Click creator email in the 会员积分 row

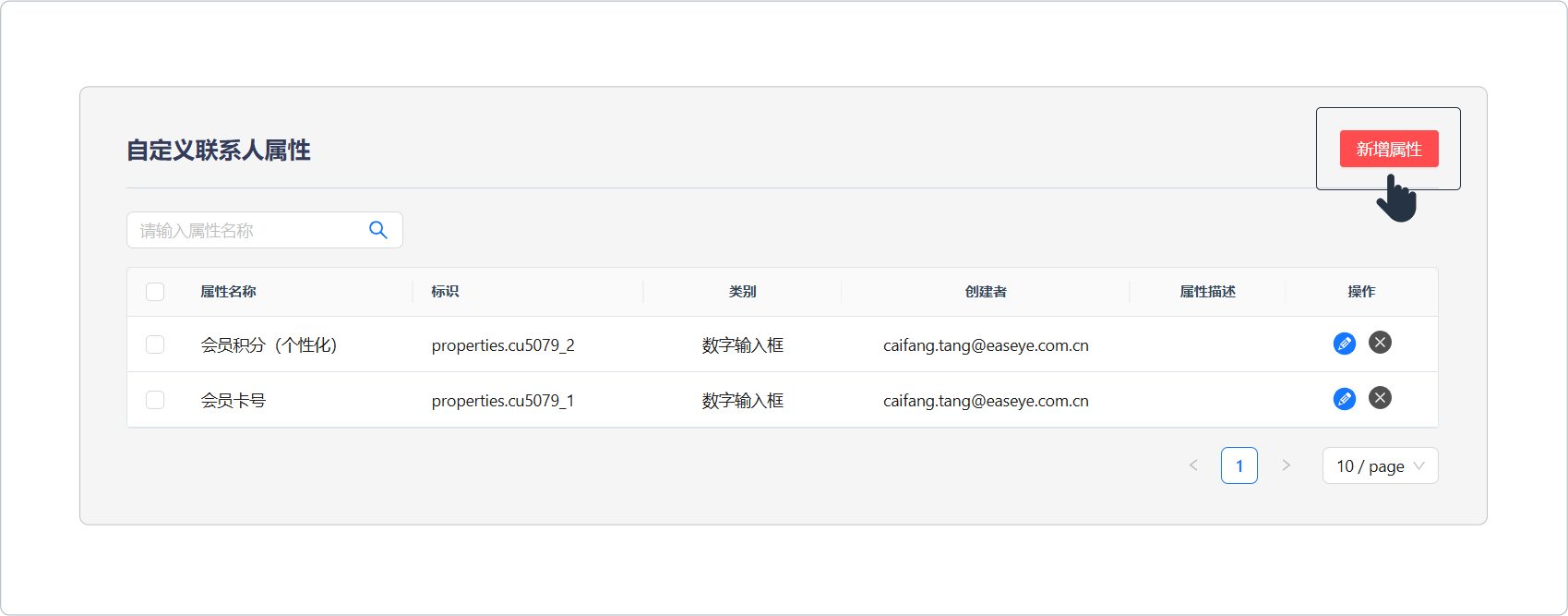click(x=986, y=345)
